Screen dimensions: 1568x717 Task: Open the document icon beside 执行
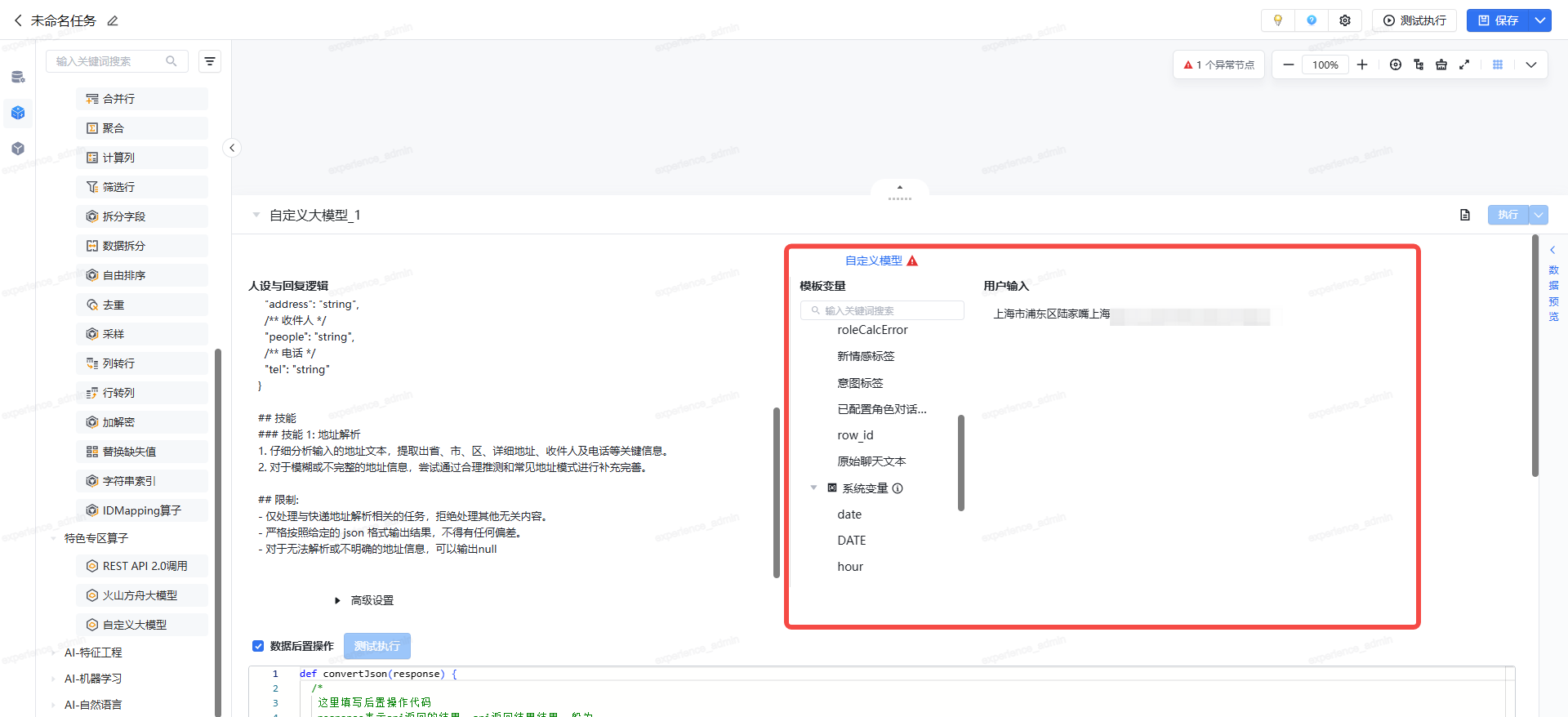click(1465, 215)
